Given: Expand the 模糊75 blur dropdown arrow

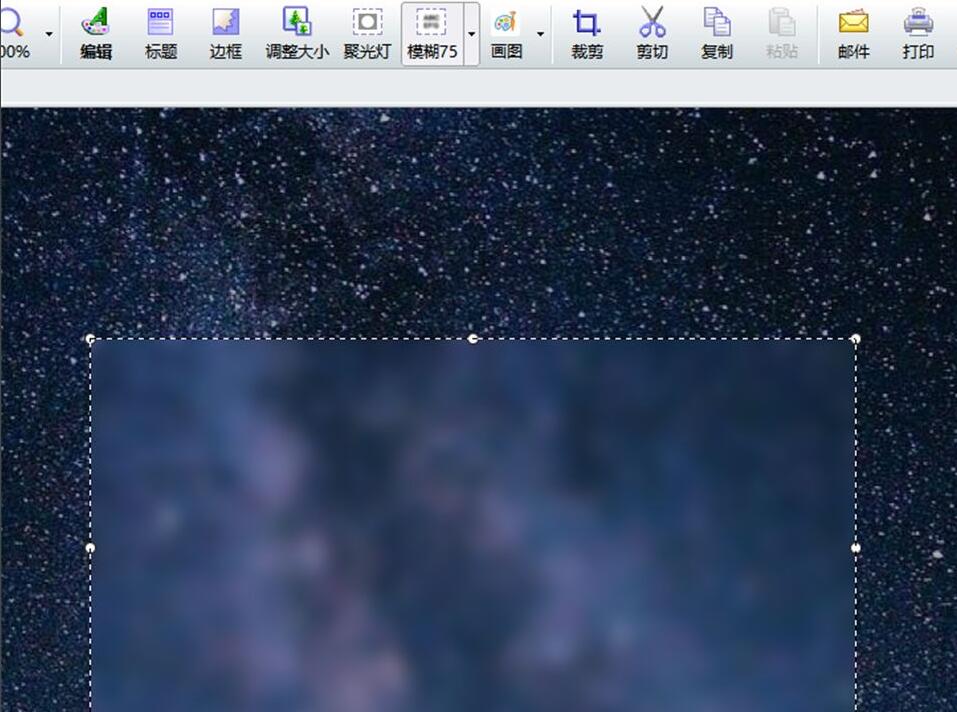Looking at the screenshot, I should [x=471, y=34].
